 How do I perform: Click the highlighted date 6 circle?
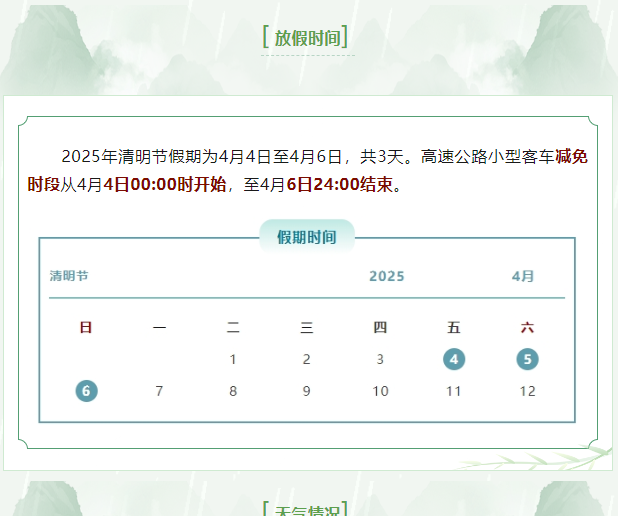pos(86,391)
